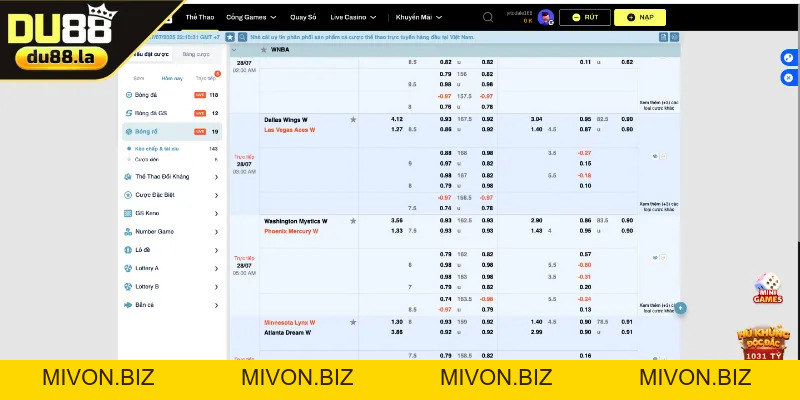Dismiss with the blue X floating button

click(x=789, y=78)
